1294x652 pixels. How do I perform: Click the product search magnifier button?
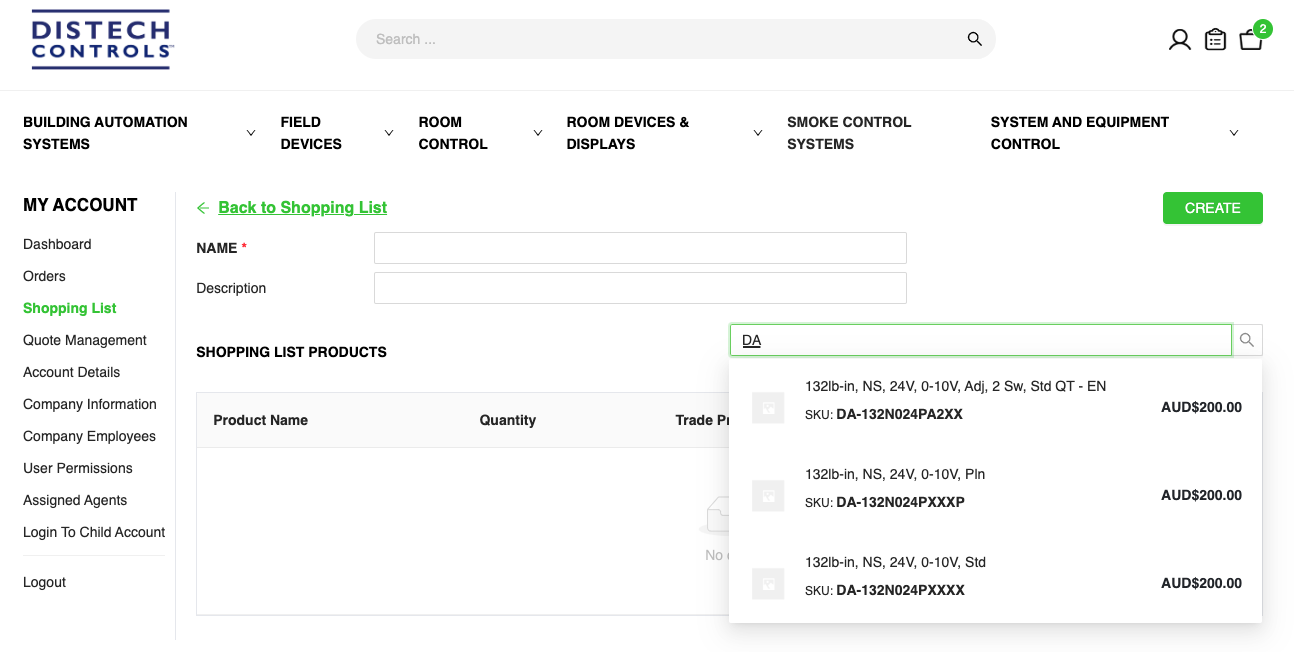1247,340
